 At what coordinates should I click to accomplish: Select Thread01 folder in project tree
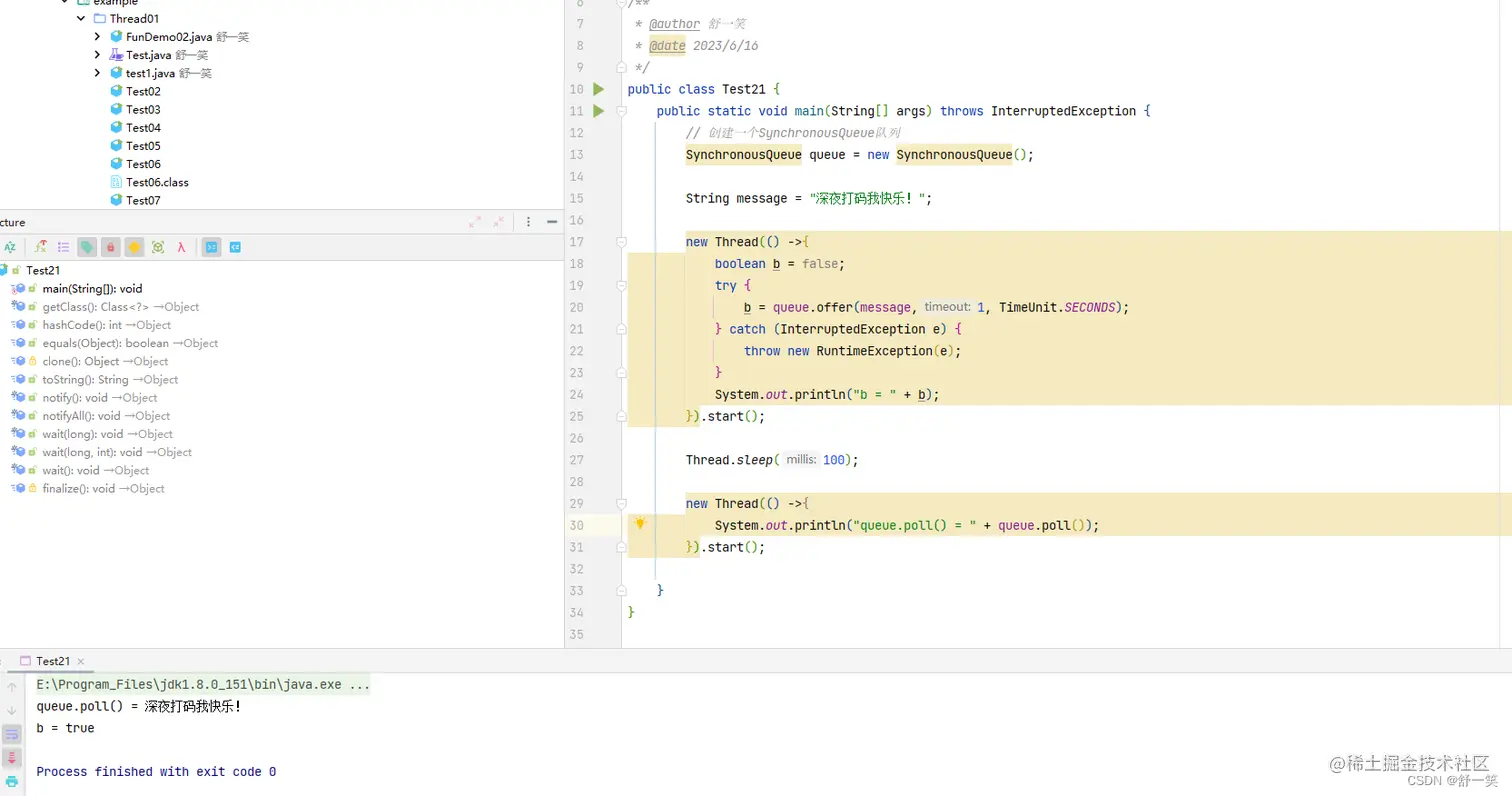[x=134, y=19]
